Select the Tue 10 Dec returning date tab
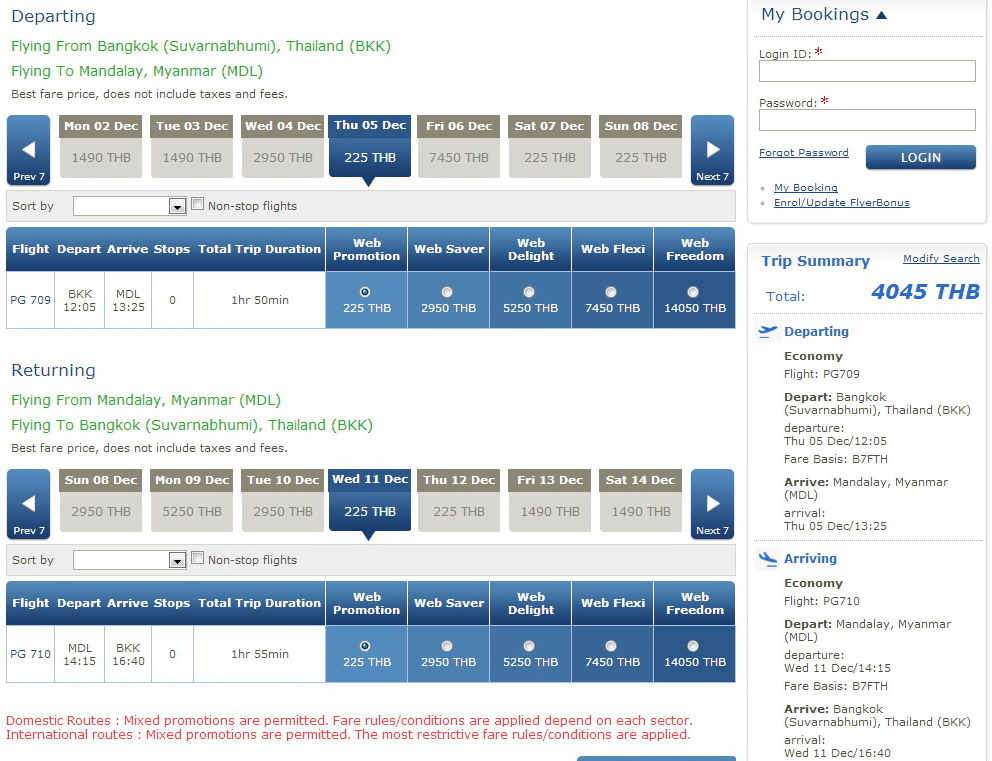This screenshot has height=761, width=992. pyautogui.click(x=283, y=500)
